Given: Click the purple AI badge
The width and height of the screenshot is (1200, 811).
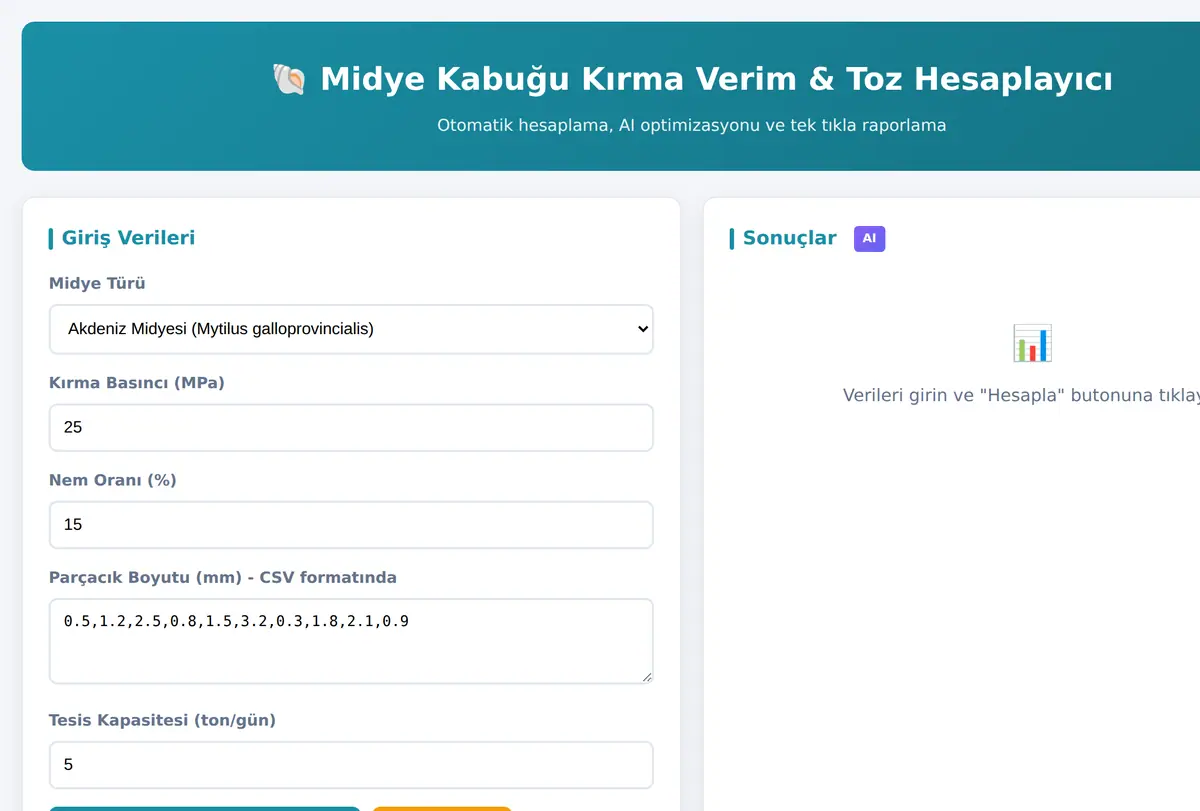Looking at the screenshot, I should (x=869, y=238).
